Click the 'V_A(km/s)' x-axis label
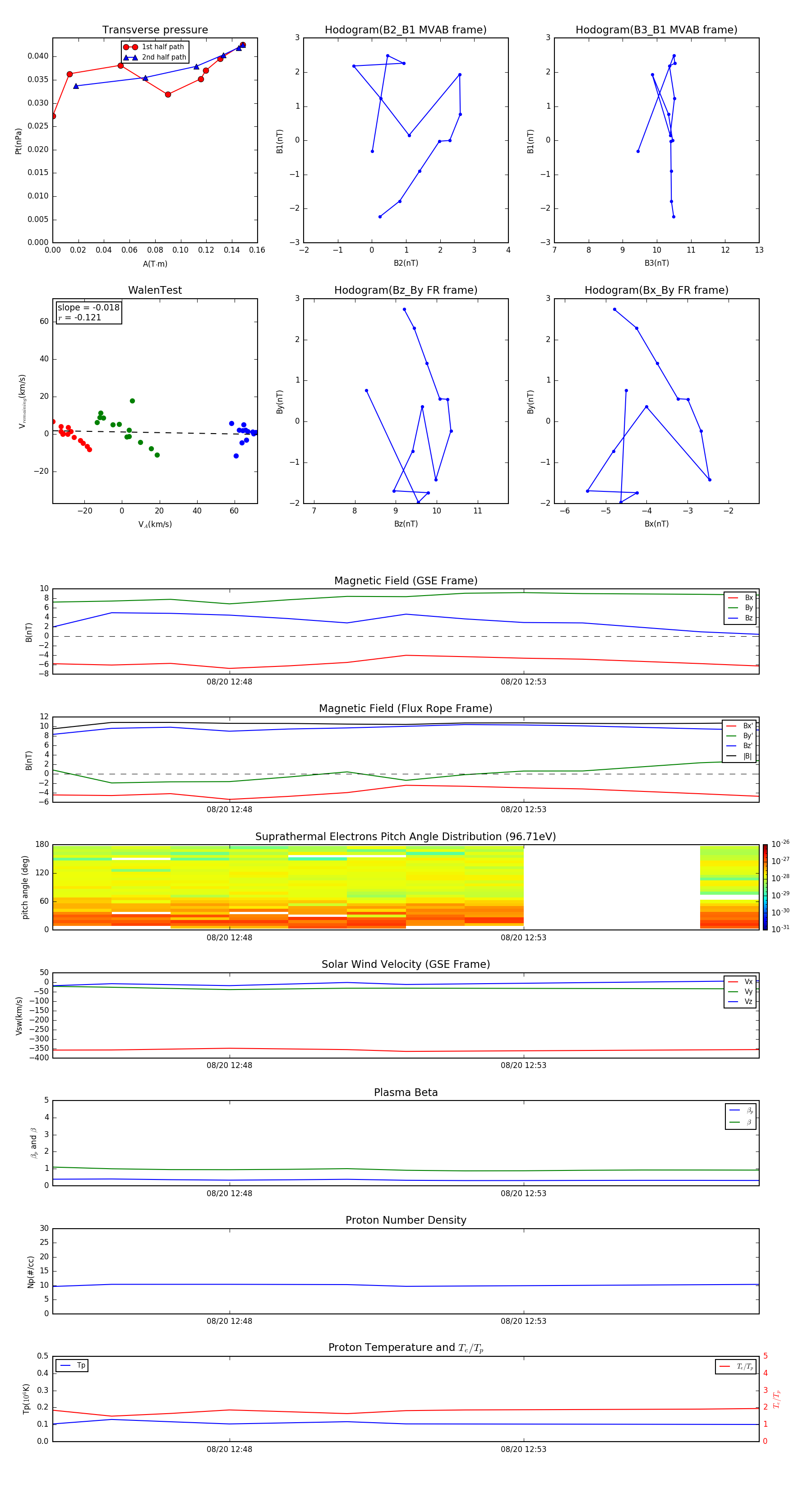 155,524
